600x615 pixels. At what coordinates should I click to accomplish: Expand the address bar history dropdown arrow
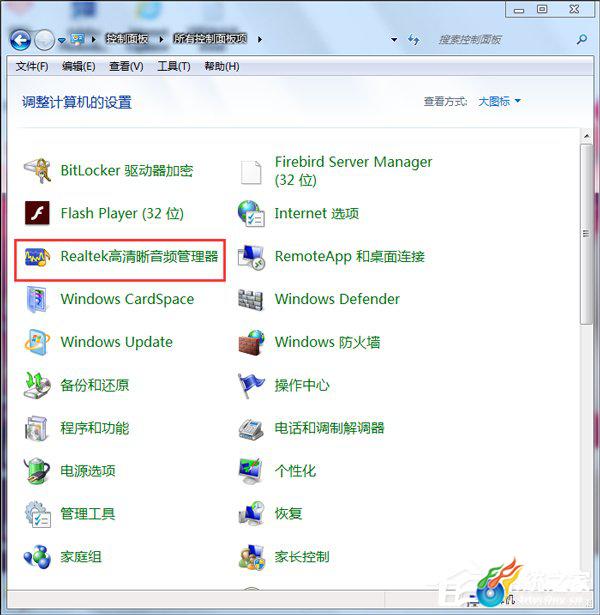(394, 39)
